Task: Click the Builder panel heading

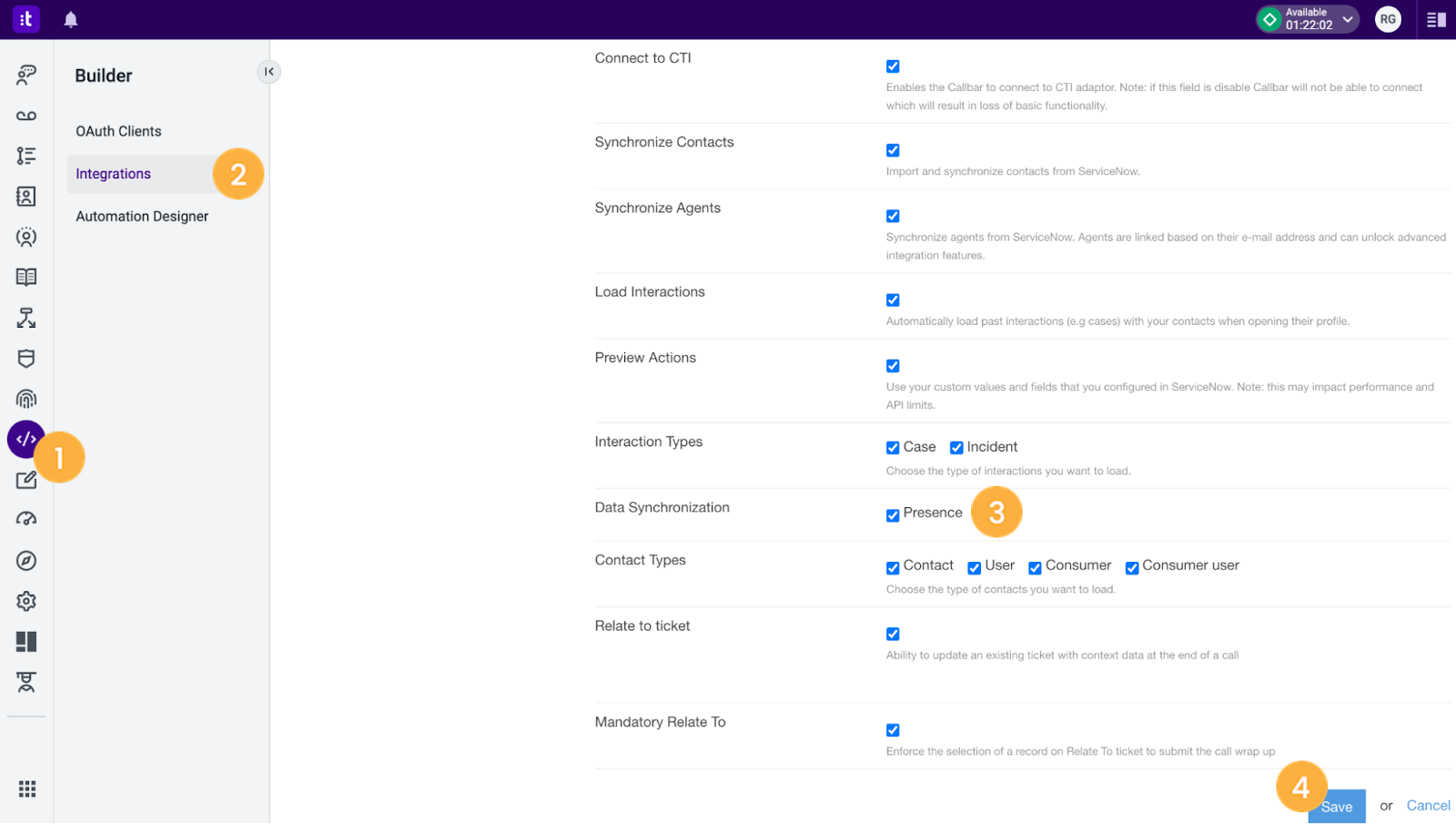Action: point(104,76)
